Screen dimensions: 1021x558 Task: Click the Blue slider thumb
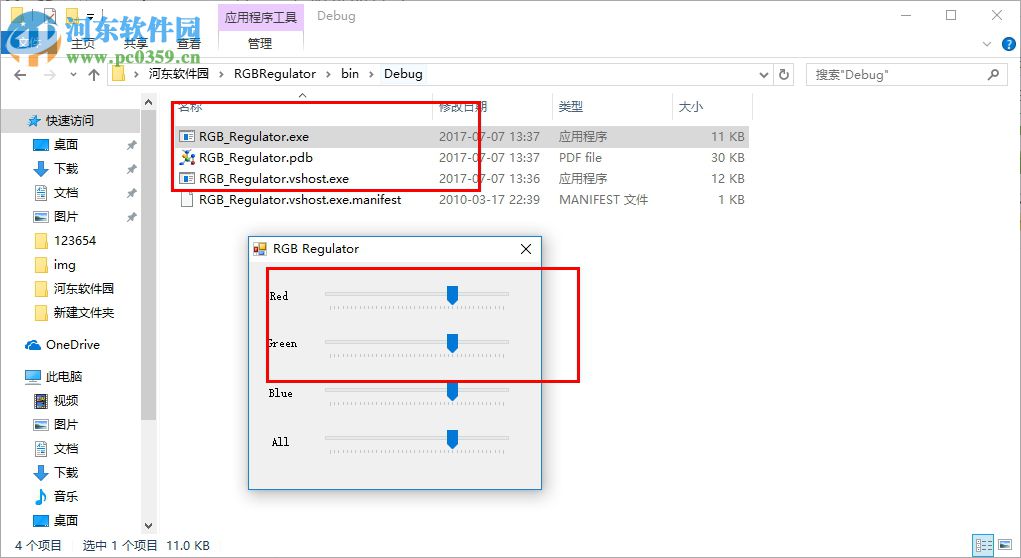pyautogui.click(x=452, y=391)
